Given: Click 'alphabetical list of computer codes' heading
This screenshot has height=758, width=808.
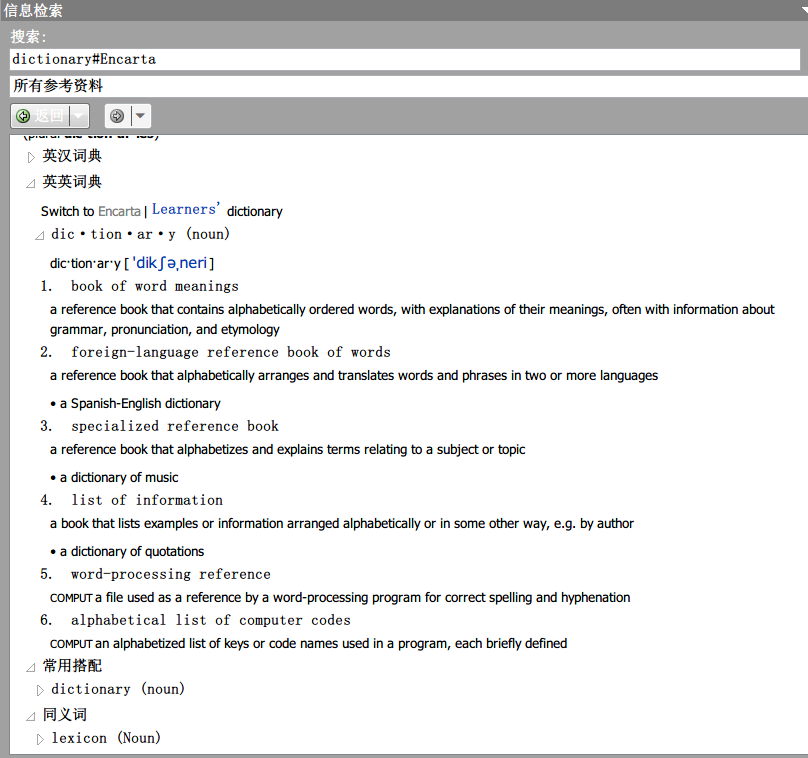Looking at the screenshot, I should click(x=211, y=620).
